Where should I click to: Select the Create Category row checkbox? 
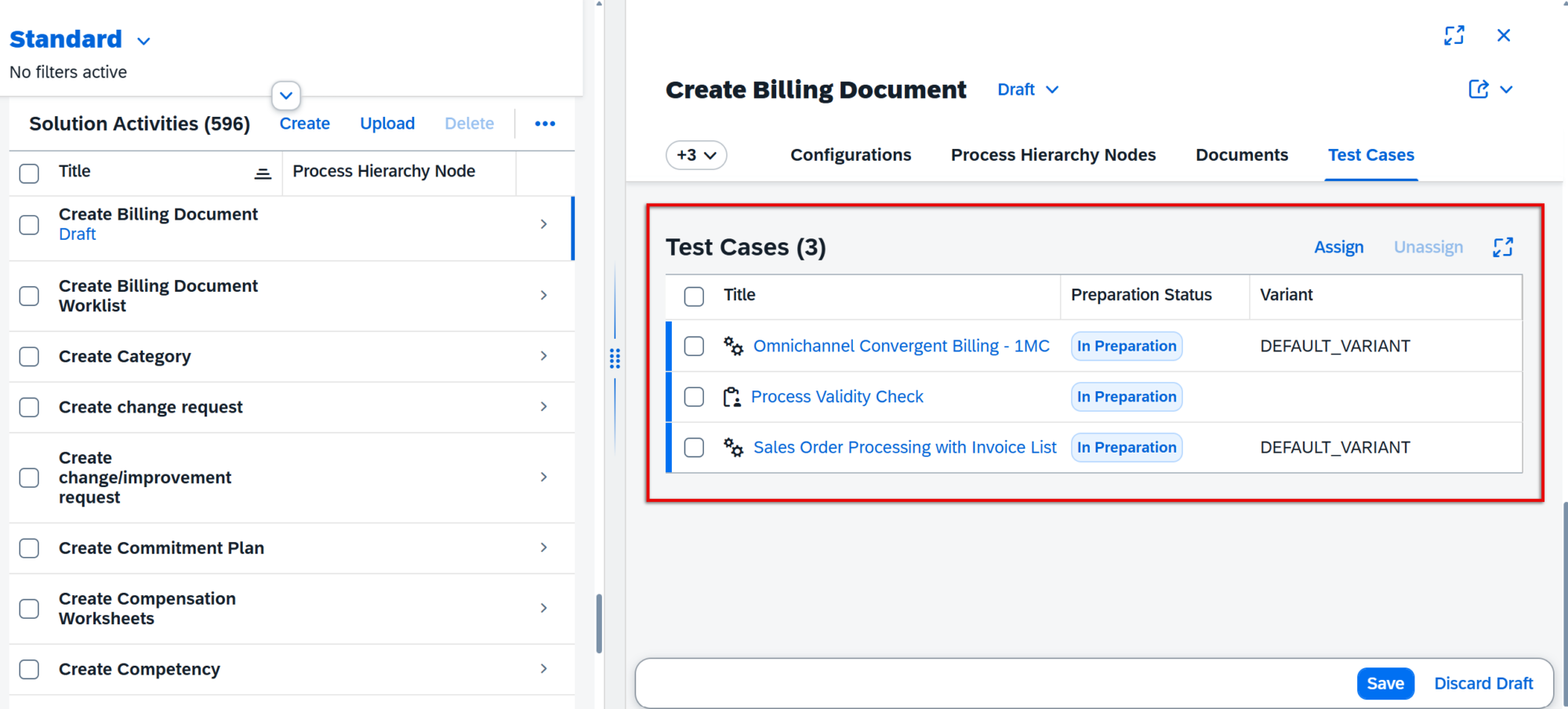pyautogui.click(x=29, y=357)
